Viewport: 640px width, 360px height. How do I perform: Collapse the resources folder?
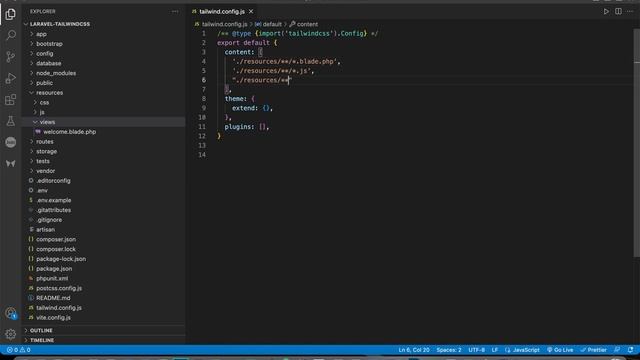[49, 93]
